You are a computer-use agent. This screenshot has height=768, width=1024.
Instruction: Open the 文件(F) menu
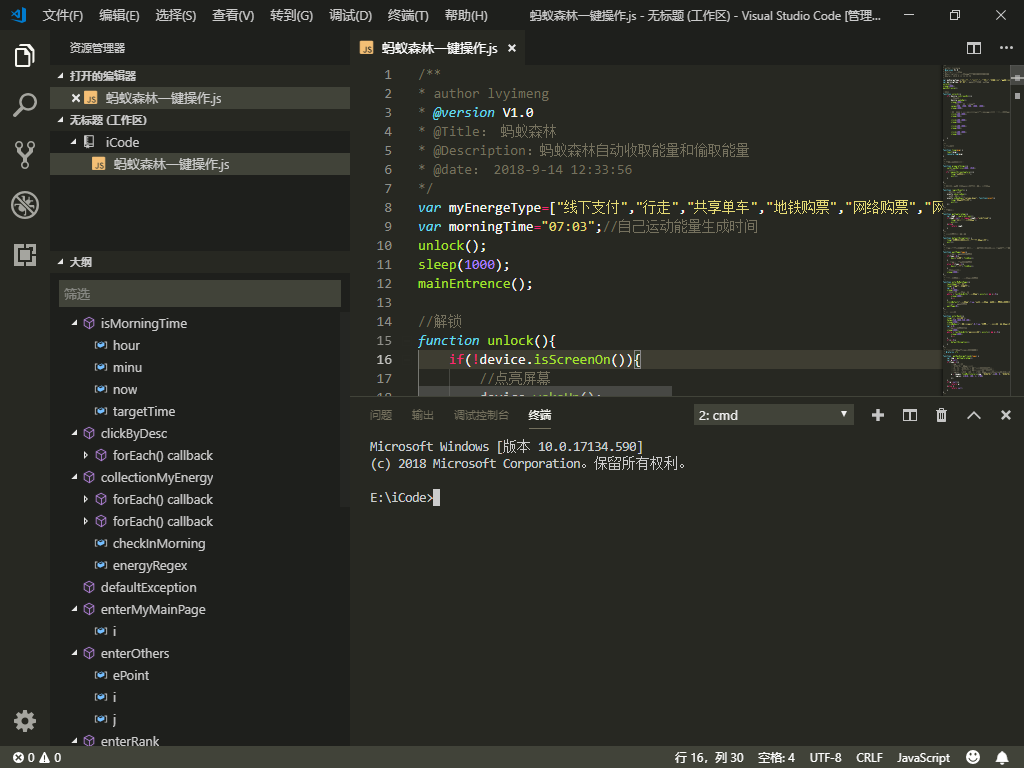coord(63,16)
